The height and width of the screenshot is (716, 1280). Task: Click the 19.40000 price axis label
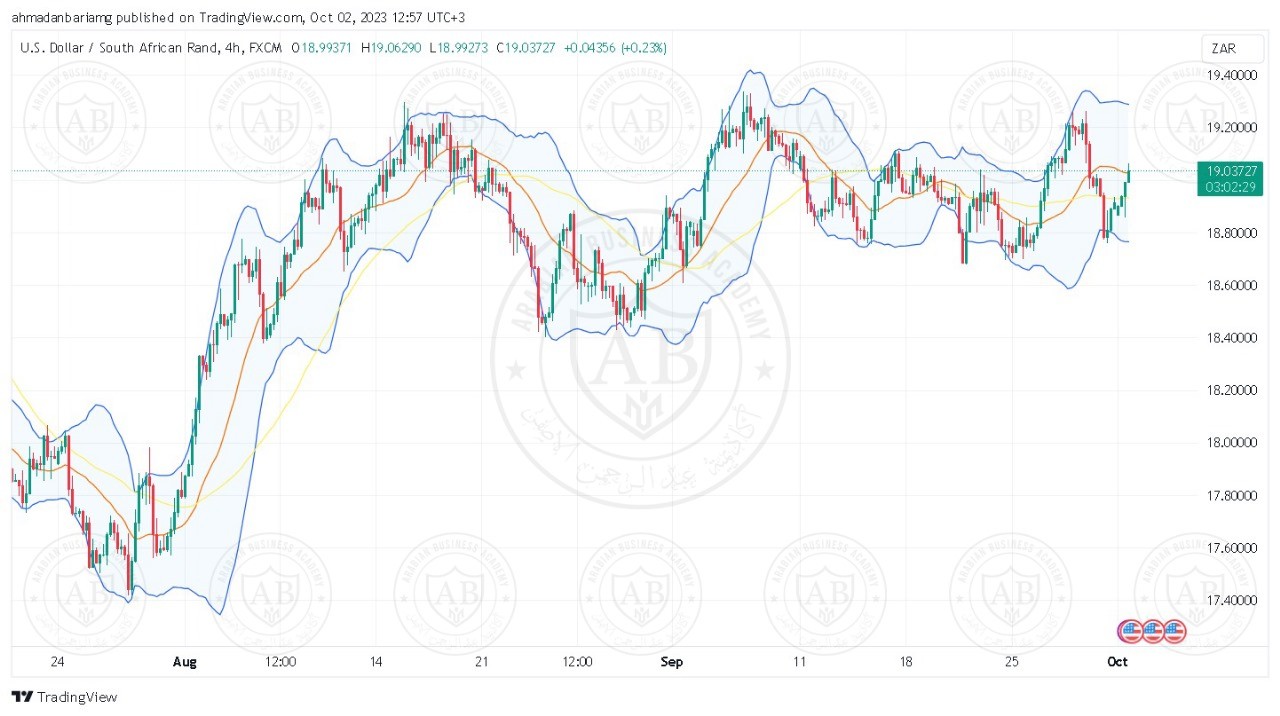[x=1232, y=76]
